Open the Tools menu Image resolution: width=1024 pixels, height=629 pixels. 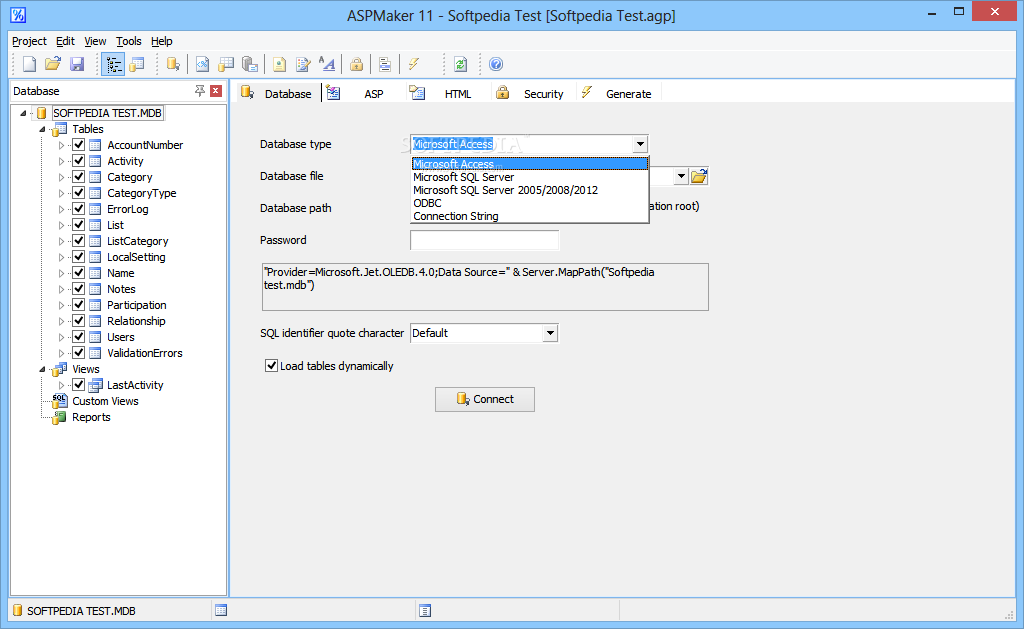(129, 41)
